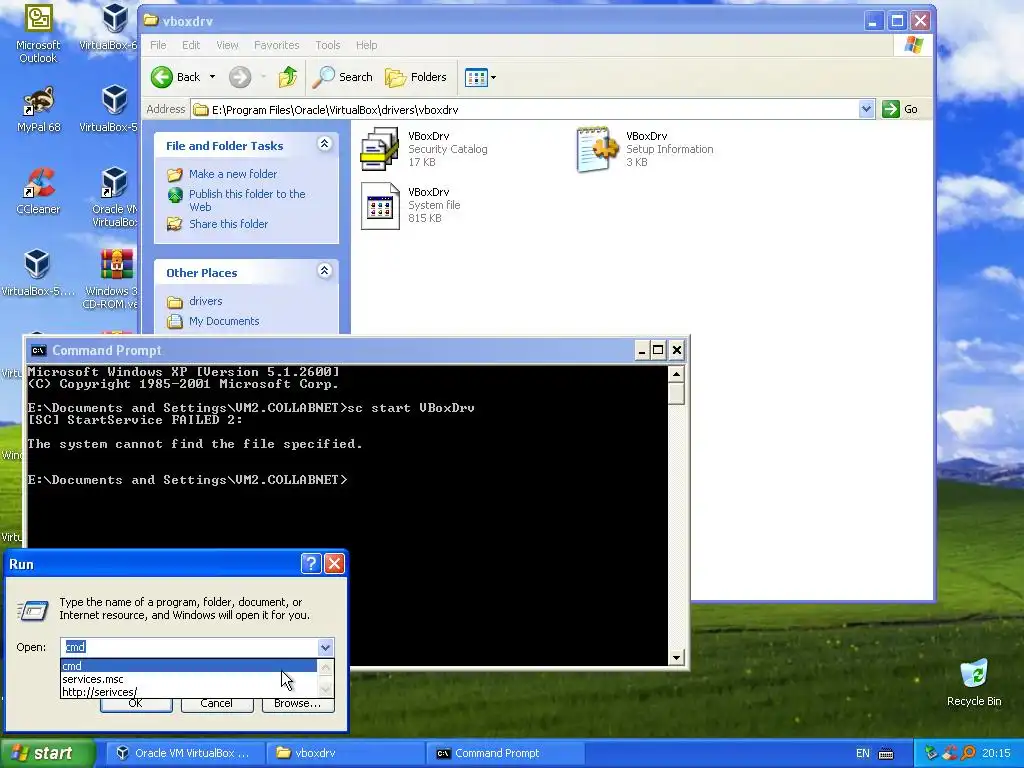
Task: Click Command Prompt scrollbar down arrow
Action: (676, 658)
